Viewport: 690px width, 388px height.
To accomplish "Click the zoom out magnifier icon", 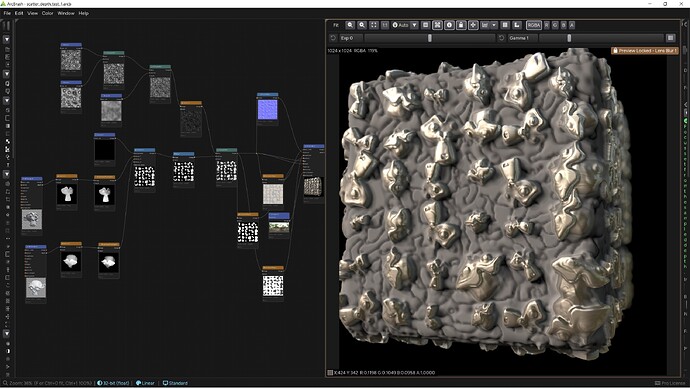I will point(350,25).
